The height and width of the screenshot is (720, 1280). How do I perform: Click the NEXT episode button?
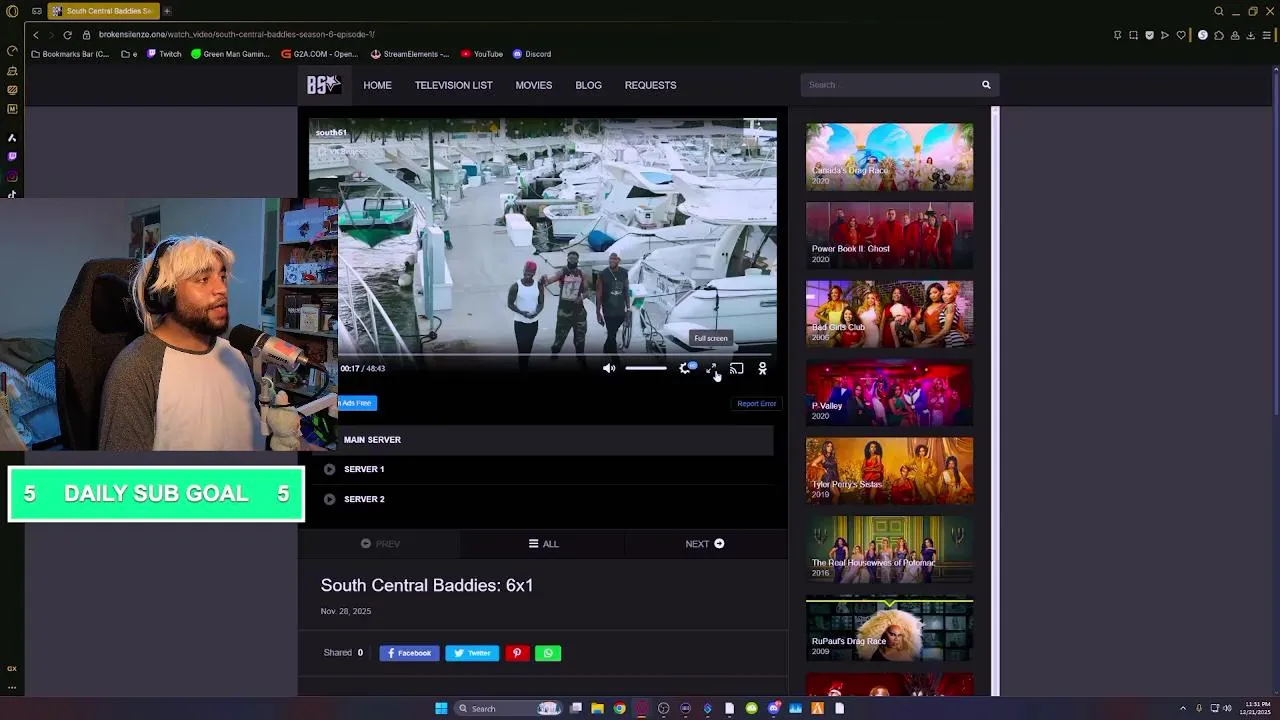[x=705, y=544]
